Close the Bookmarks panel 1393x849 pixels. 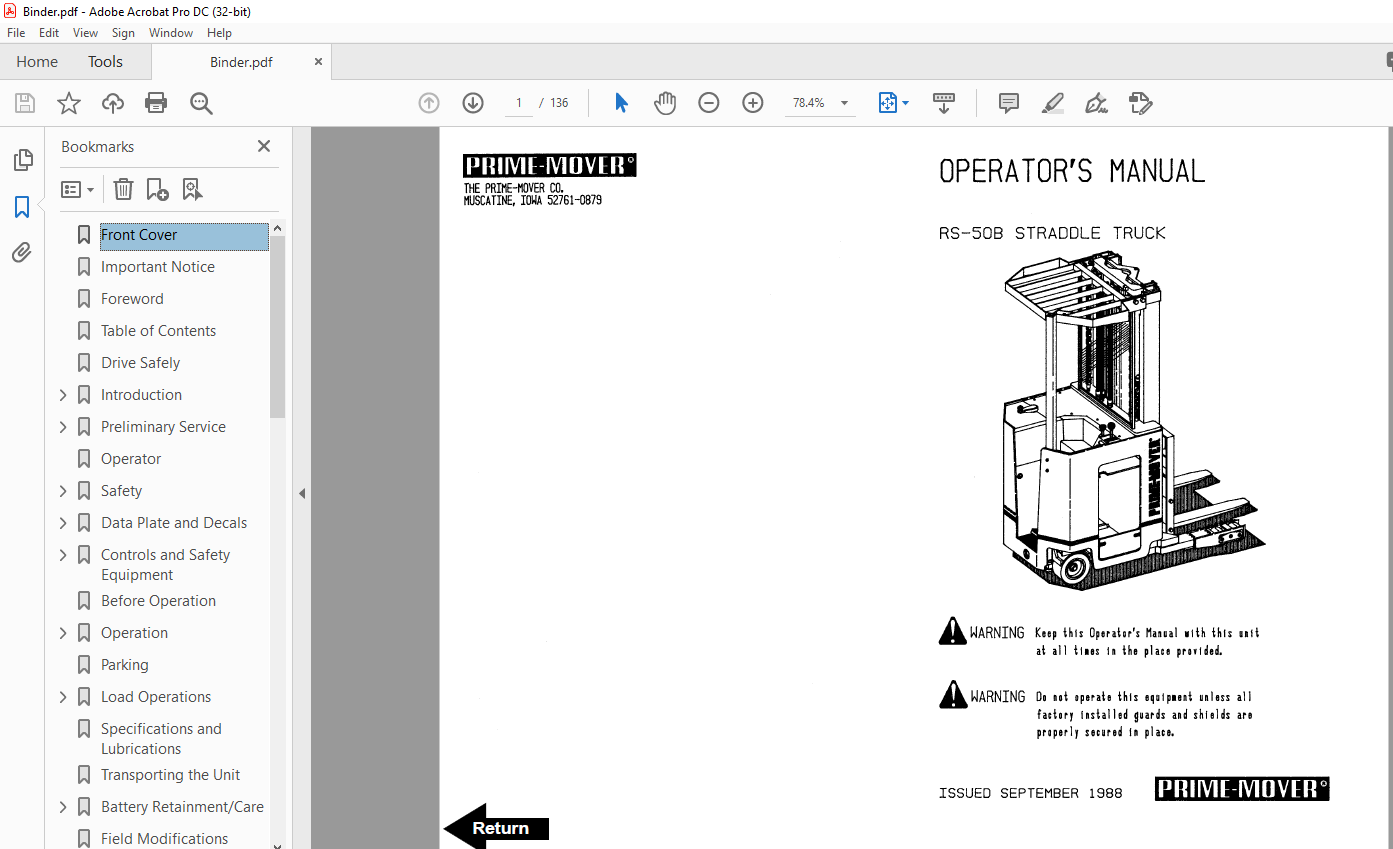264,146
